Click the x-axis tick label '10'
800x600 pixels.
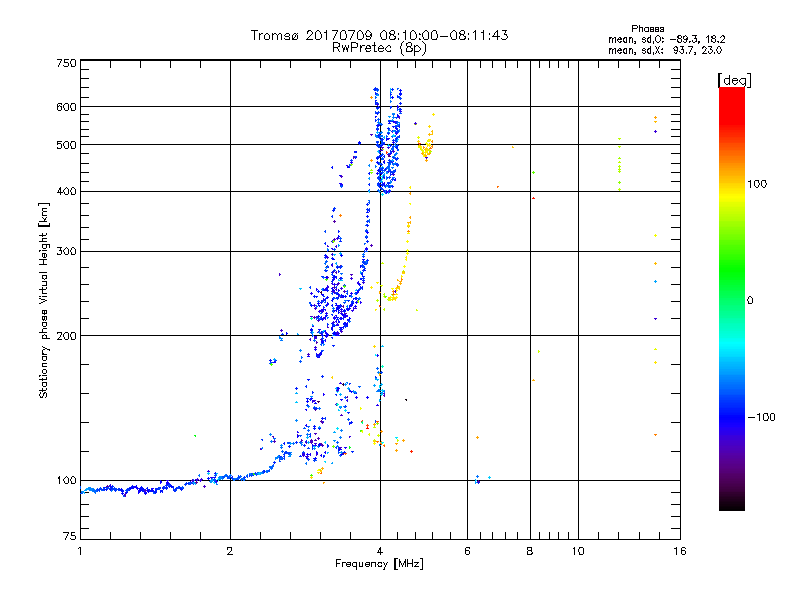578,551
